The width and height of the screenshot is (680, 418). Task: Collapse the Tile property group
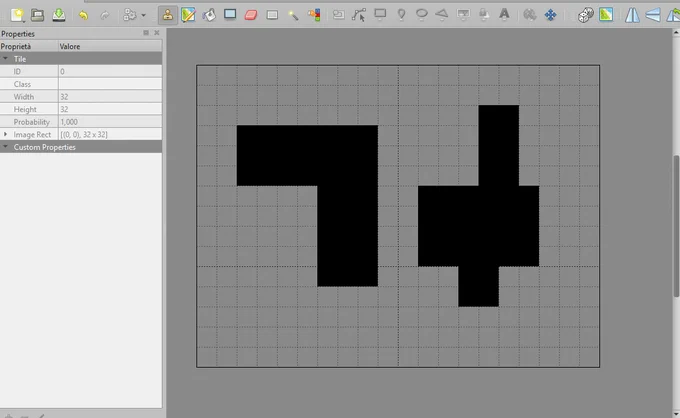pos(5,59)
